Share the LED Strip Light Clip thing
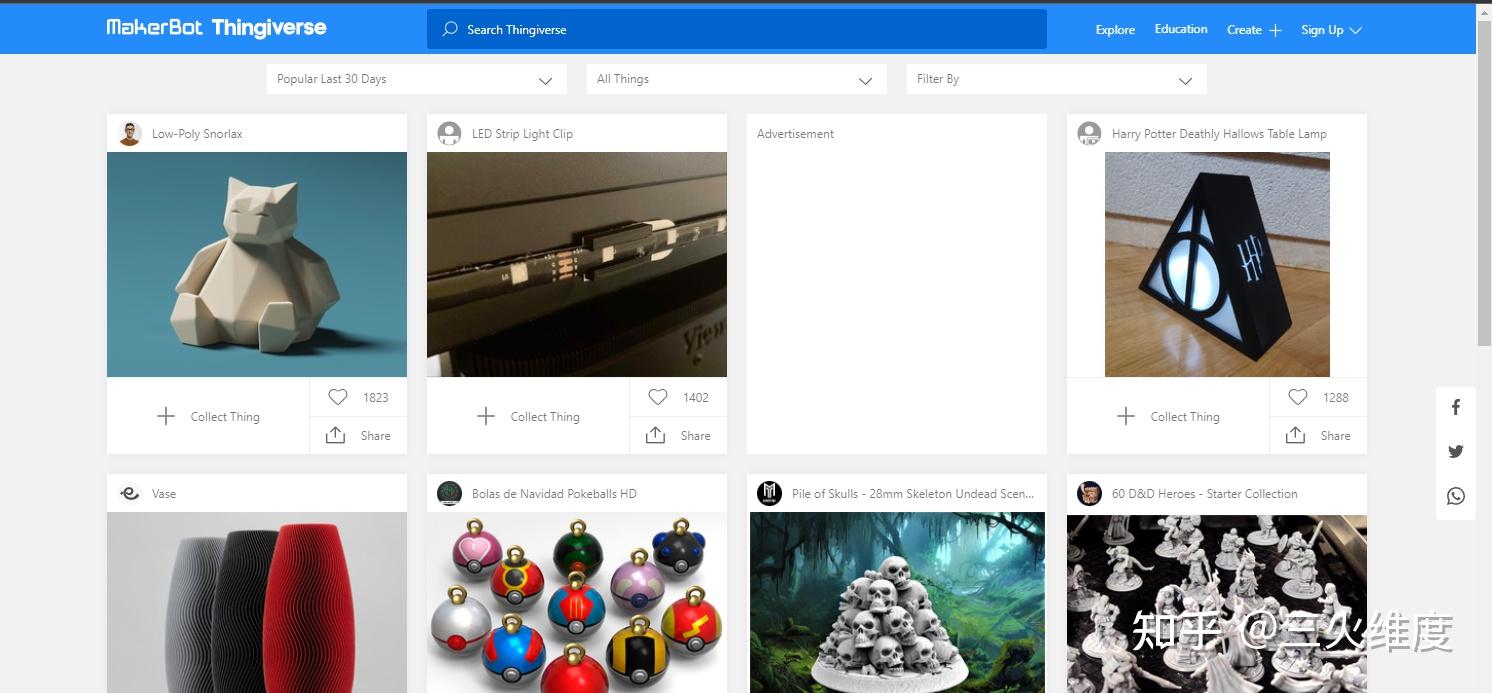This screenshot has width=1492, height=693. [x=679, y=435]
